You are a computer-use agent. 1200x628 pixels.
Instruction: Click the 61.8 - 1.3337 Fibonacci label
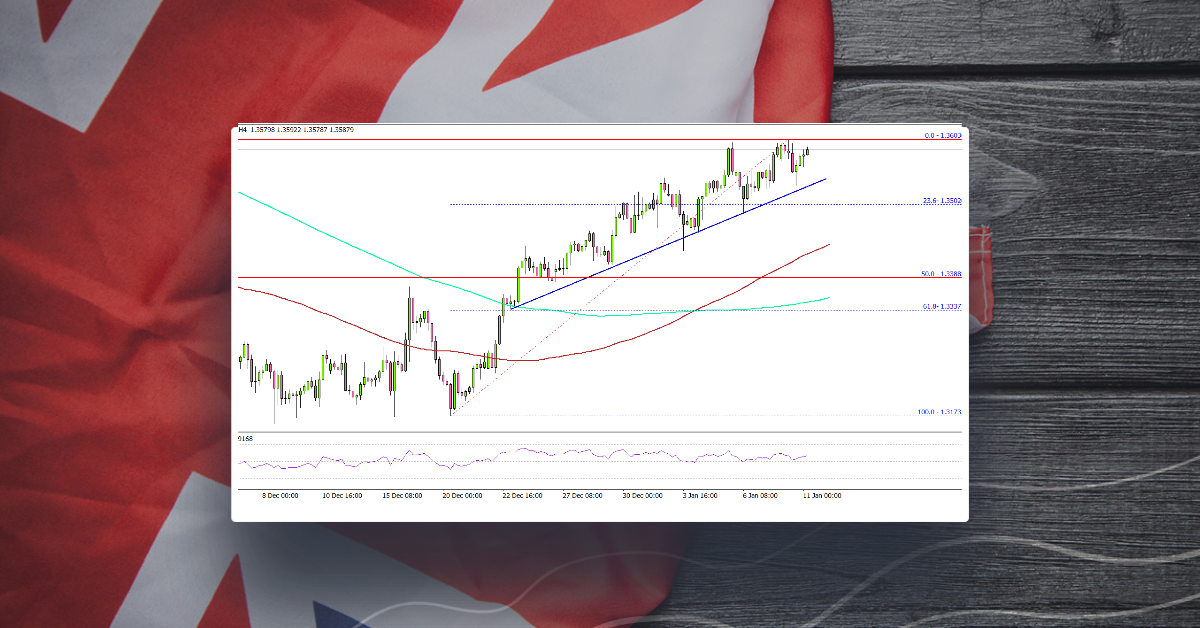coord(942,305)
